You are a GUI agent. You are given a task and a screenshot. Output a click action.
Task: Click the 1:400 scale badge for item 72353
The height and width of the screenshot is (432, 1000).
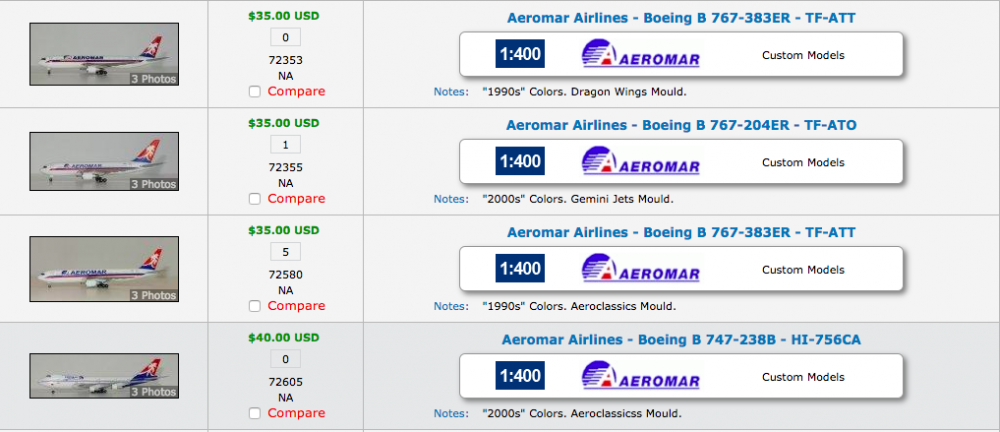coord(519,54)
